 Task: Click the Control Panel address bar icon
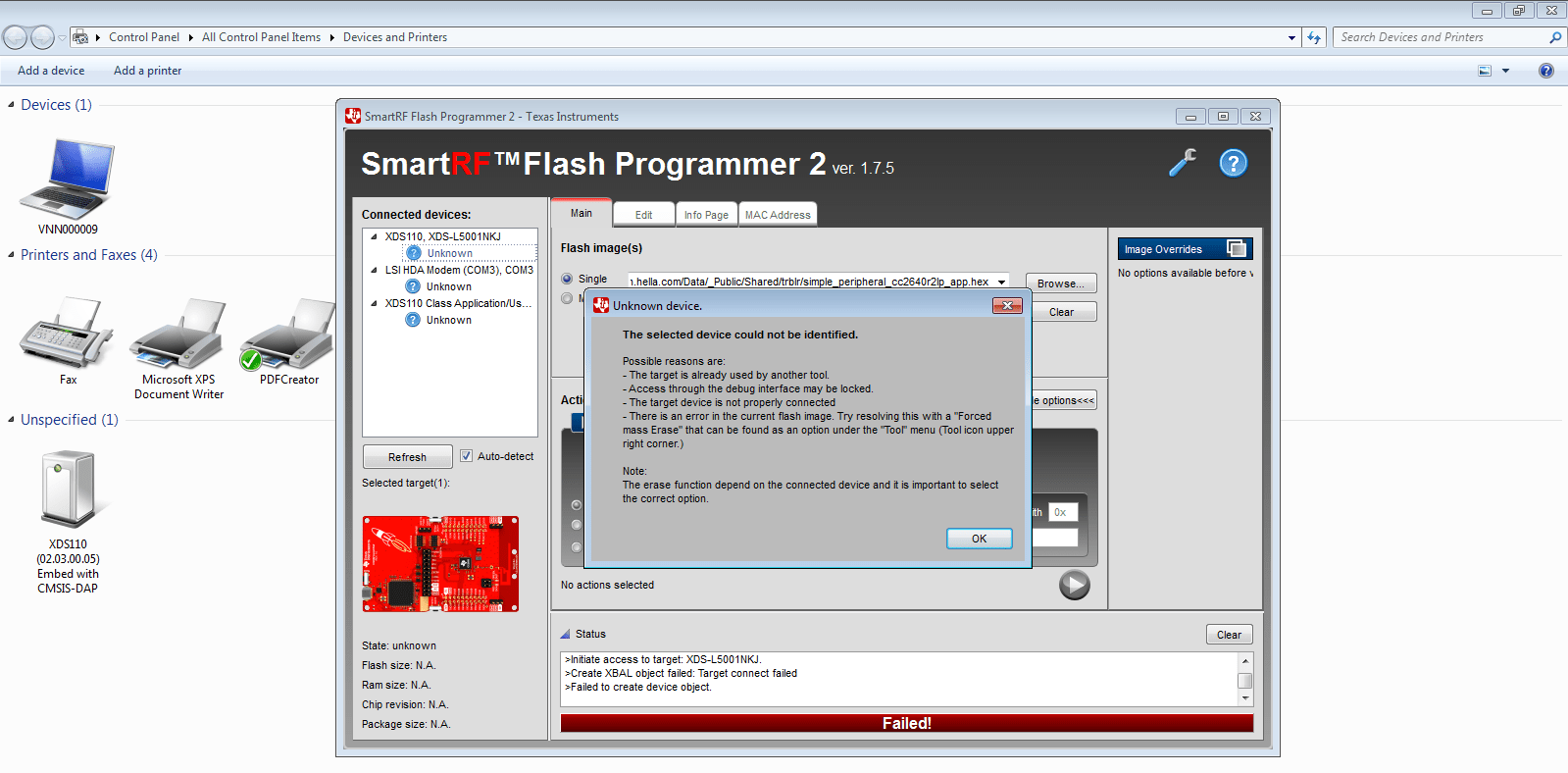click(81, 37)
